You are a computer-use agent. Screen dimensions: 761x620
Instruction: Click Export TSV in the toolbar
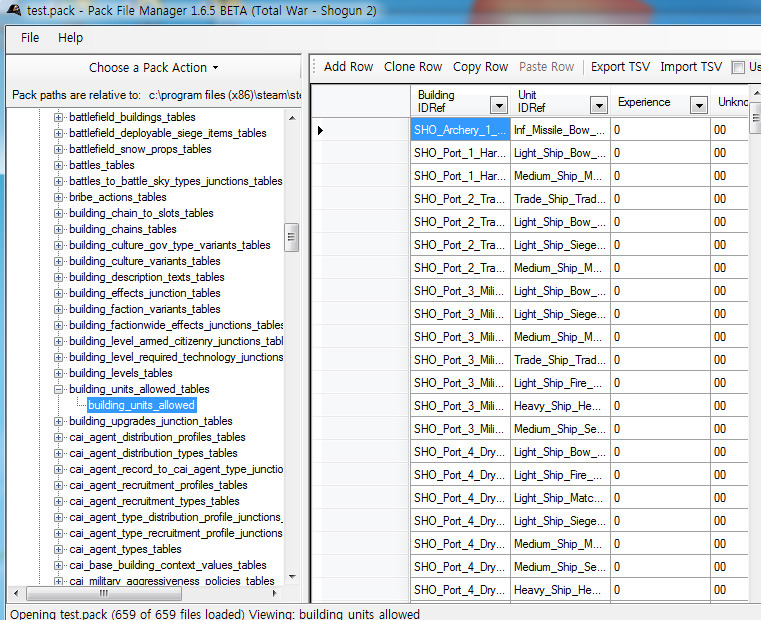620,67
